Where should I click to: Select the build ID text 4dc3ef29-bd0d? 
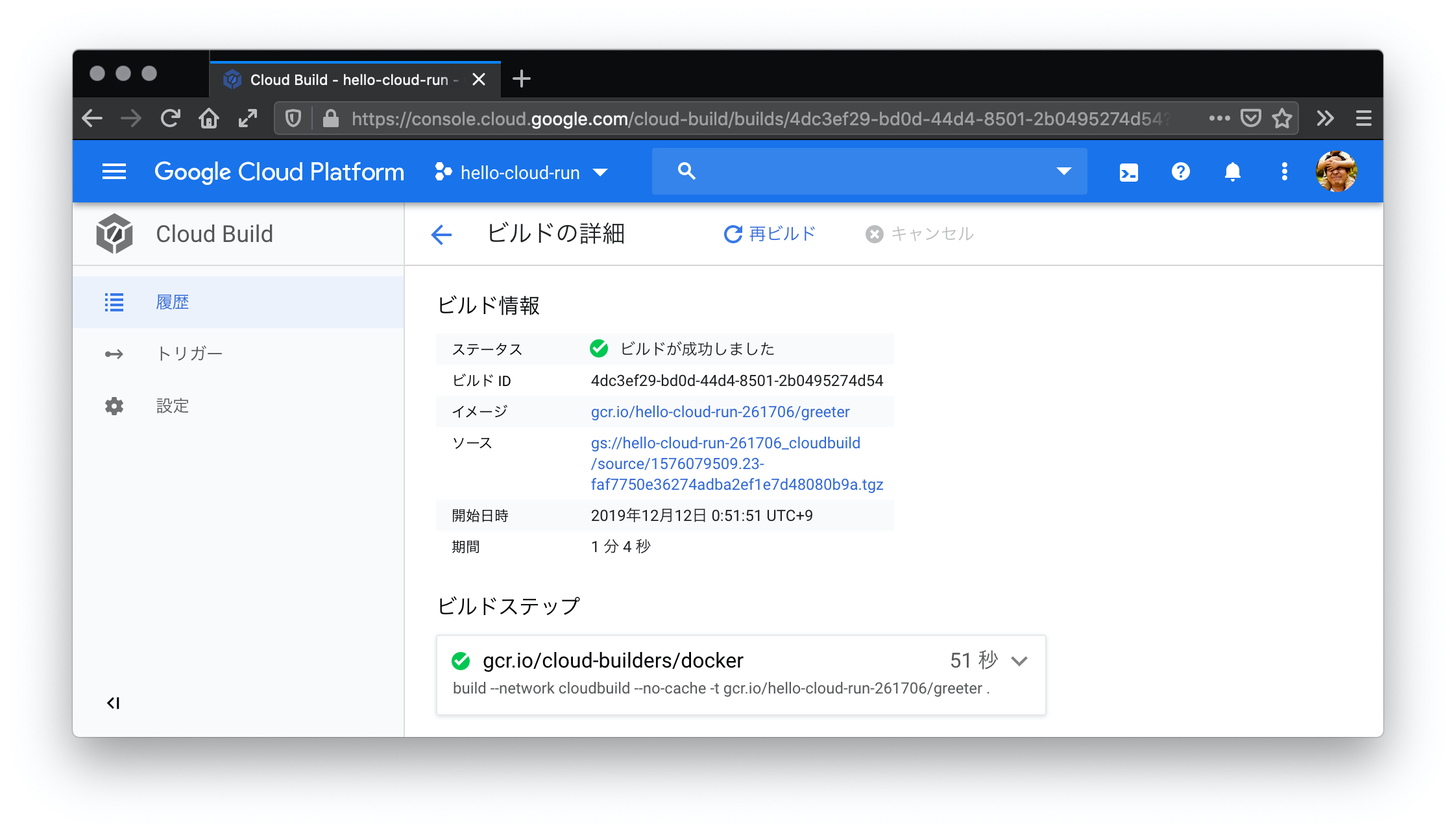click(737, 381)
